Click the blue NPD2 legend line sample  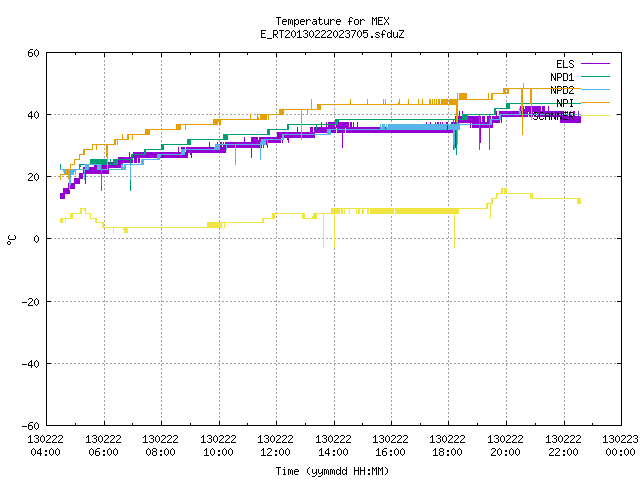[x=595, y=89]
